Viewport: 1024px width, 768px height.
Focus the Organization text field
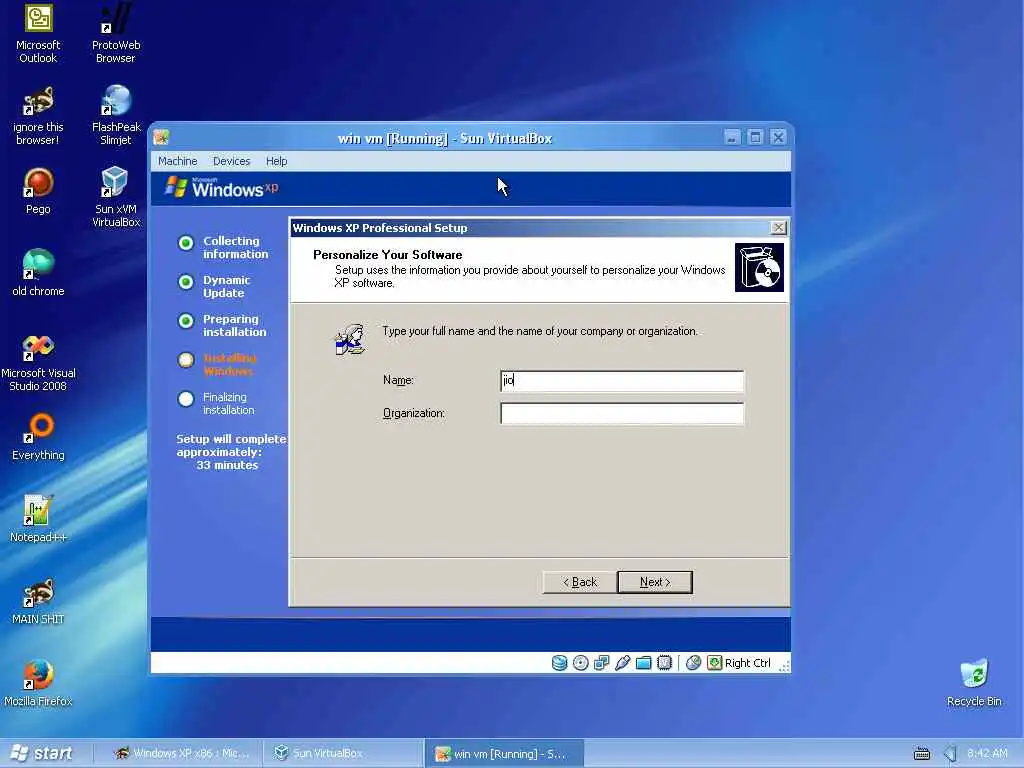(x=622, y=413)
